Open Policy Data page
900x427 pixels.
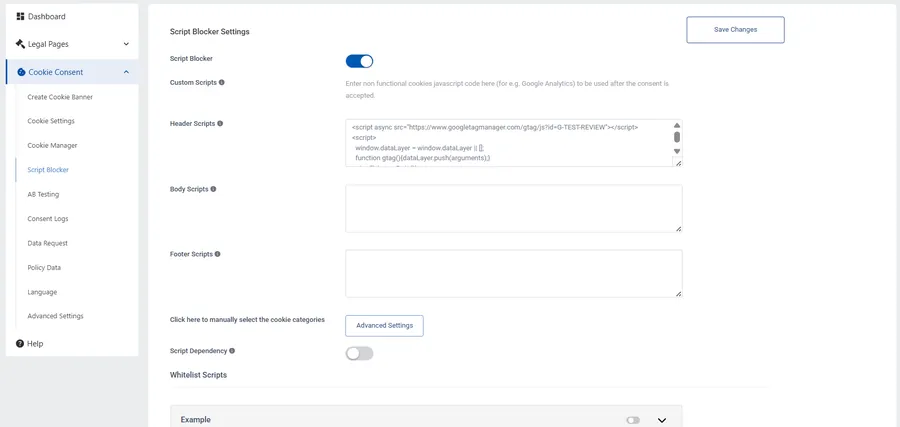coord(44,267)
